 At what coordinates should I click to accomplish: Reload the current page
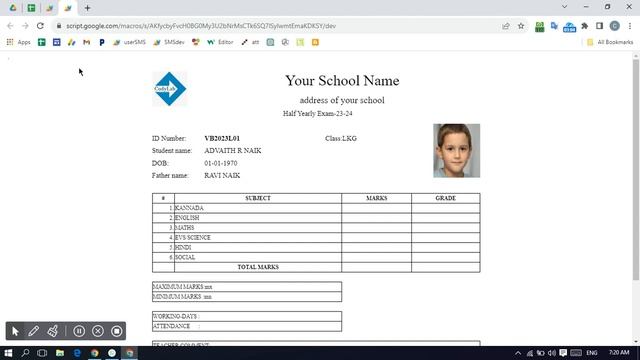40,26
